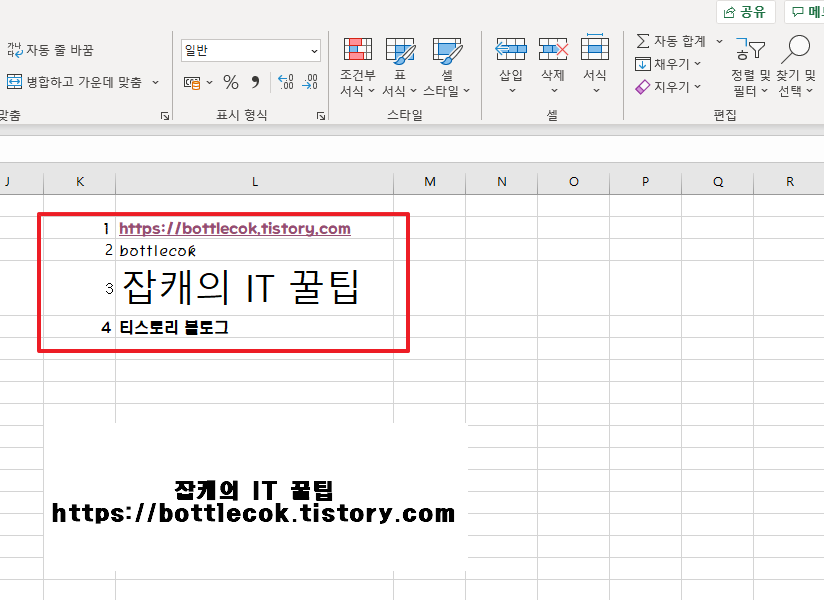
Task: Click the Share (공유) button
Action: (746, 12)
